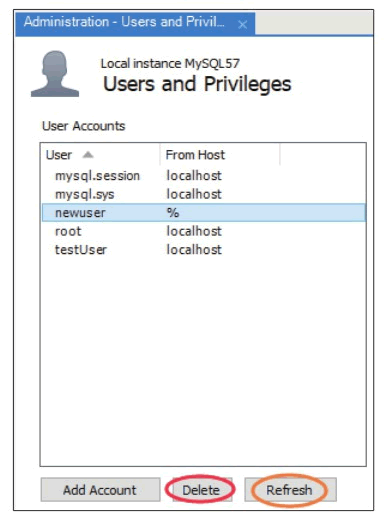This screenshot has width=388, height=520.
Task: Click the blank third column header
Action: click(323, 155)
